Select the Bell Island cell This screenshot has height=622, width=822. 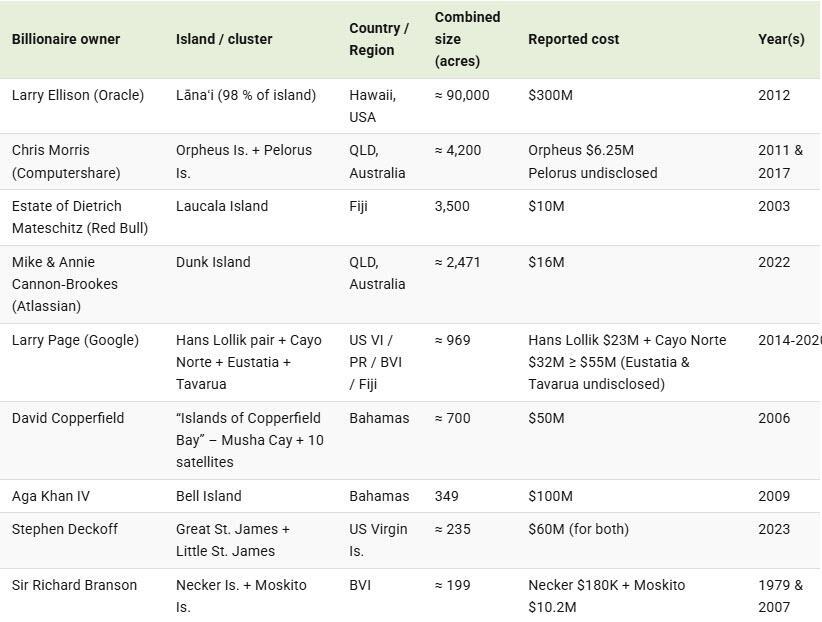tap(209, 496)
